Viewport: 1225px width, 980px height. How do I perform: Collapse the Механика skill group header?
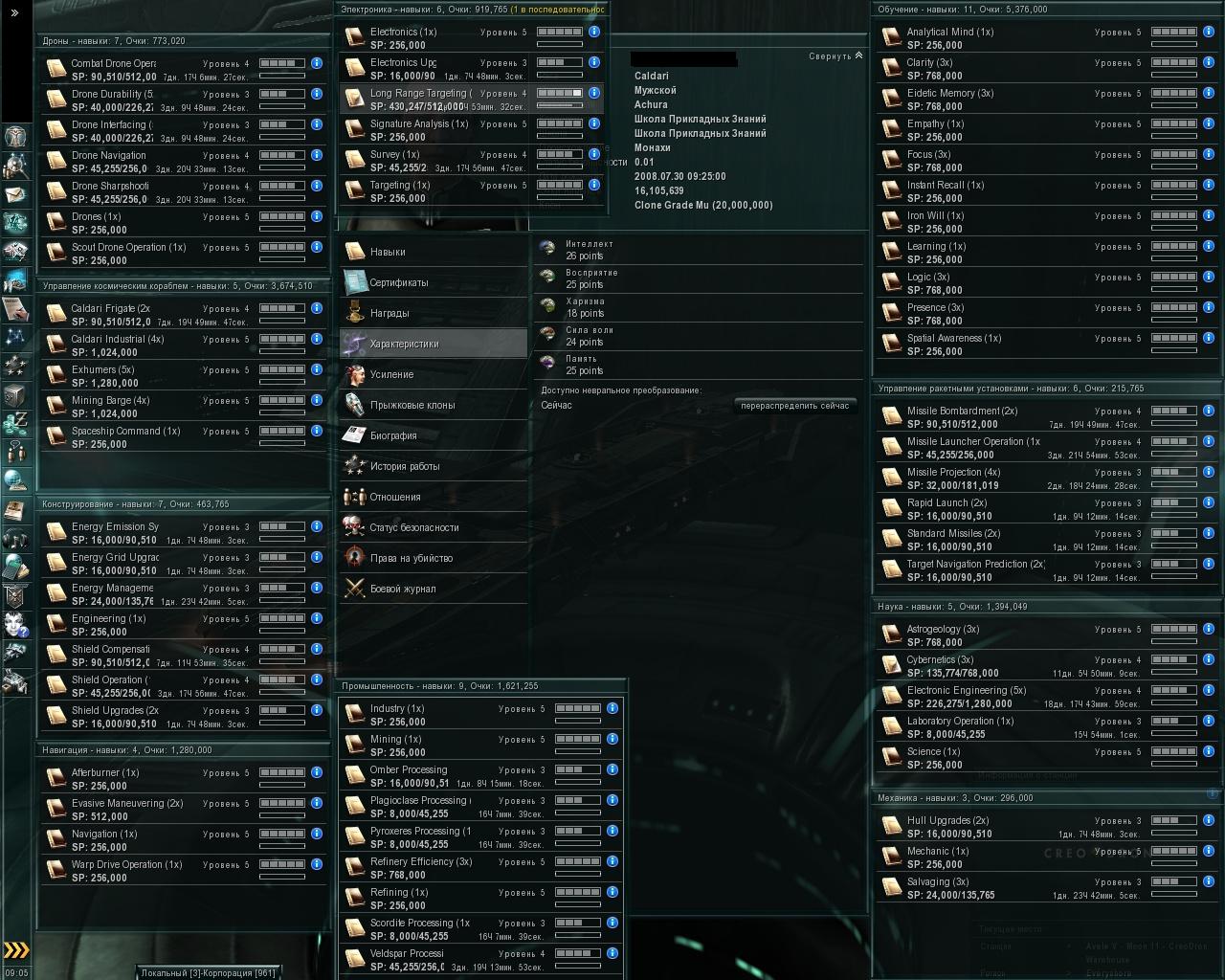coord(1047,798)
